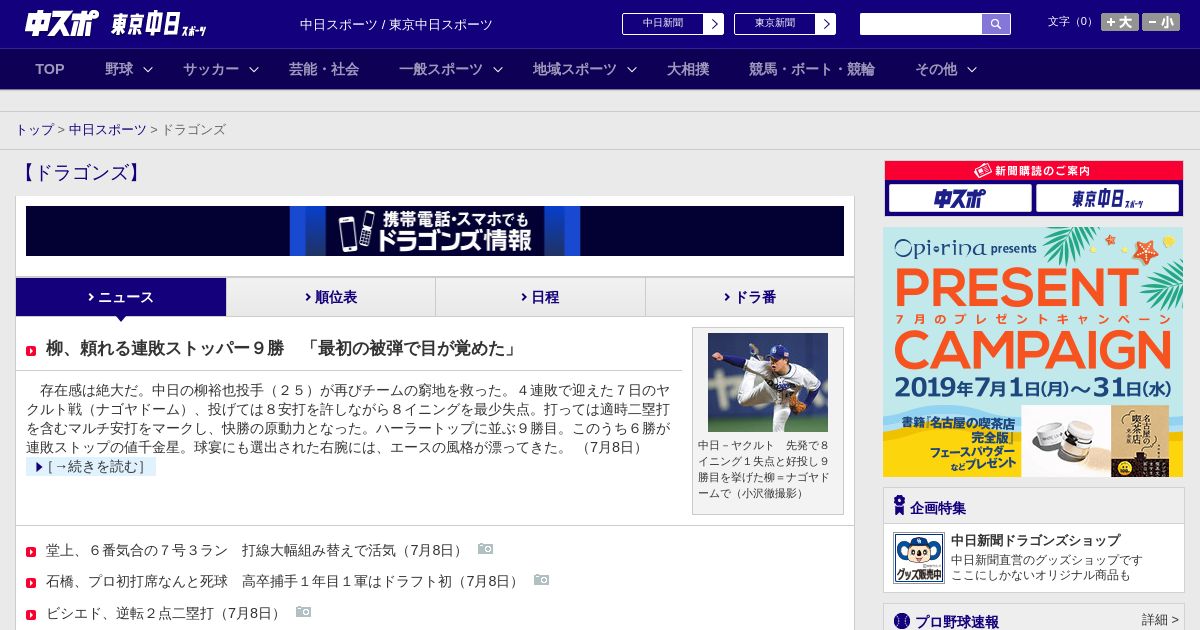This screenshot has width=1200, height=630.
Task: Increase text size with 大 button
Action: [x=1120, y=22]
